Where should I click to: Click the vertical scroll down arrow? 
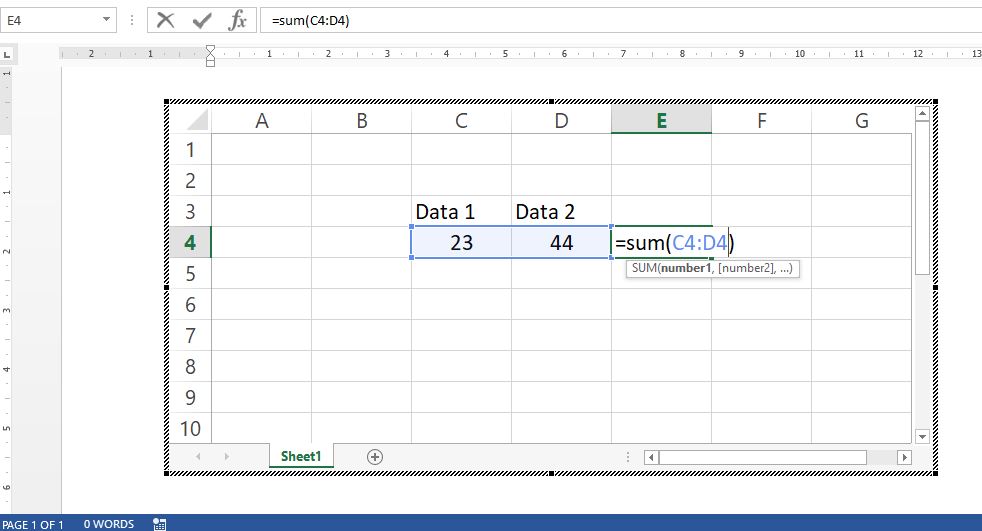click(x=922, y=436)
